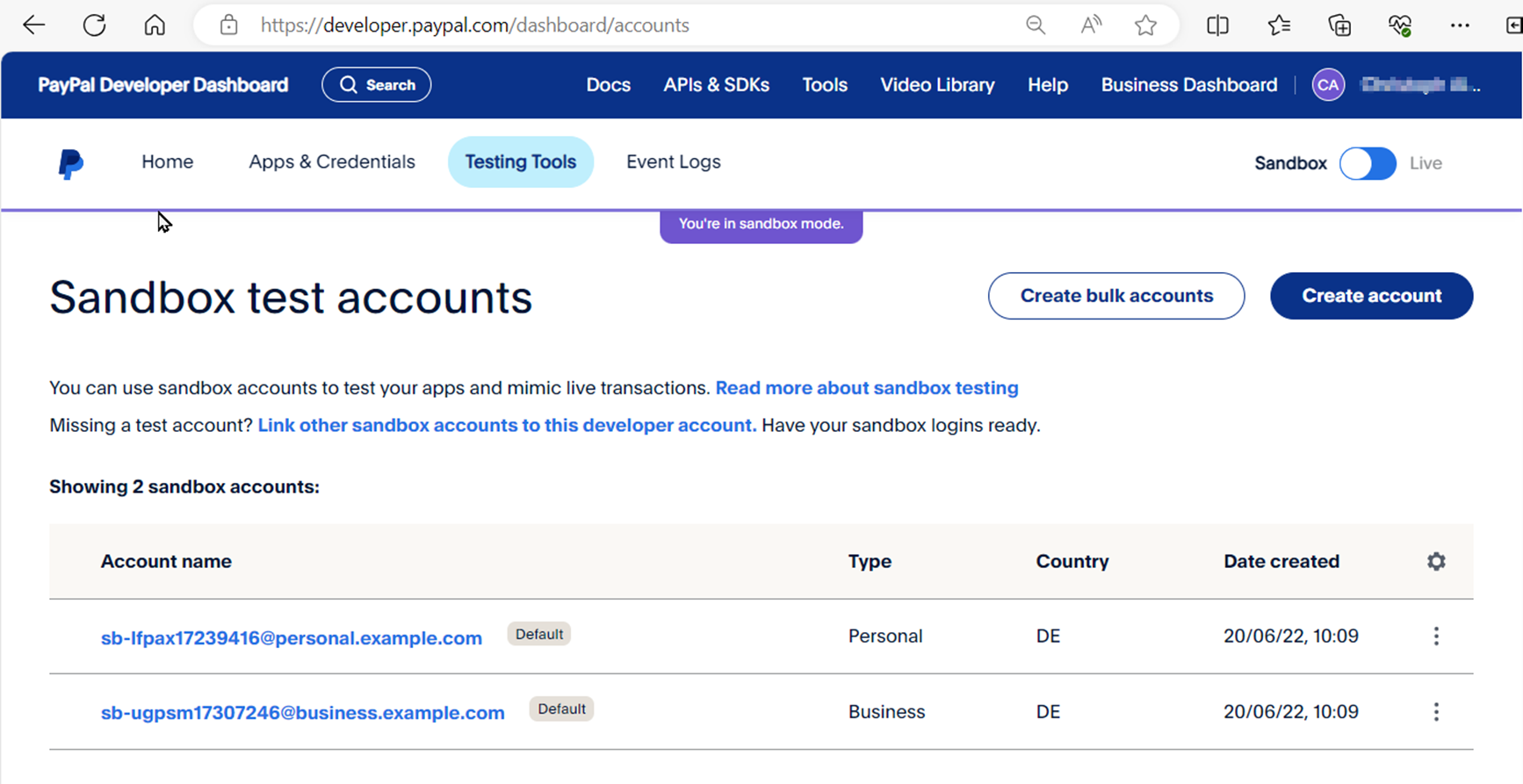Refresh the page with reload icon
Image resolution: width=1523 pixels, height=784 pixels.
(94, 25)
